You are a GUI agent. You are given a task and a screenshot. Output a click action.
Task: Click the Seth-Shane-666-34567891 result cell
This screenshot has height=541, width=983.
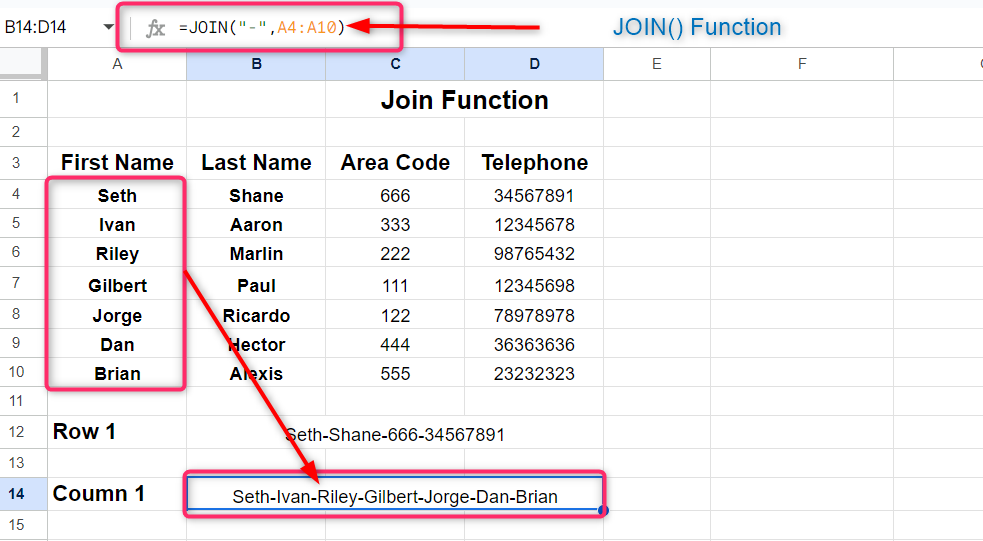click(x=395, y=434)
